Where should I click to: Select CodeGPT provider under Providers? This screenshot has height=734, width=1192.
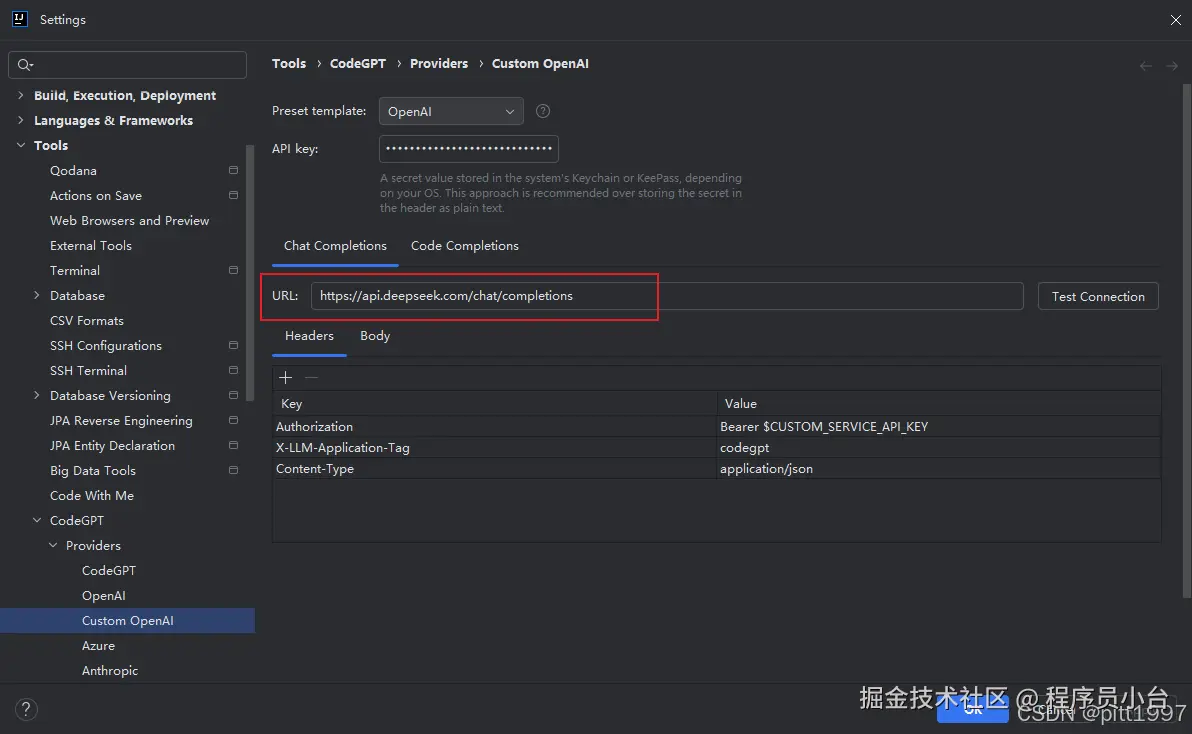109,571
